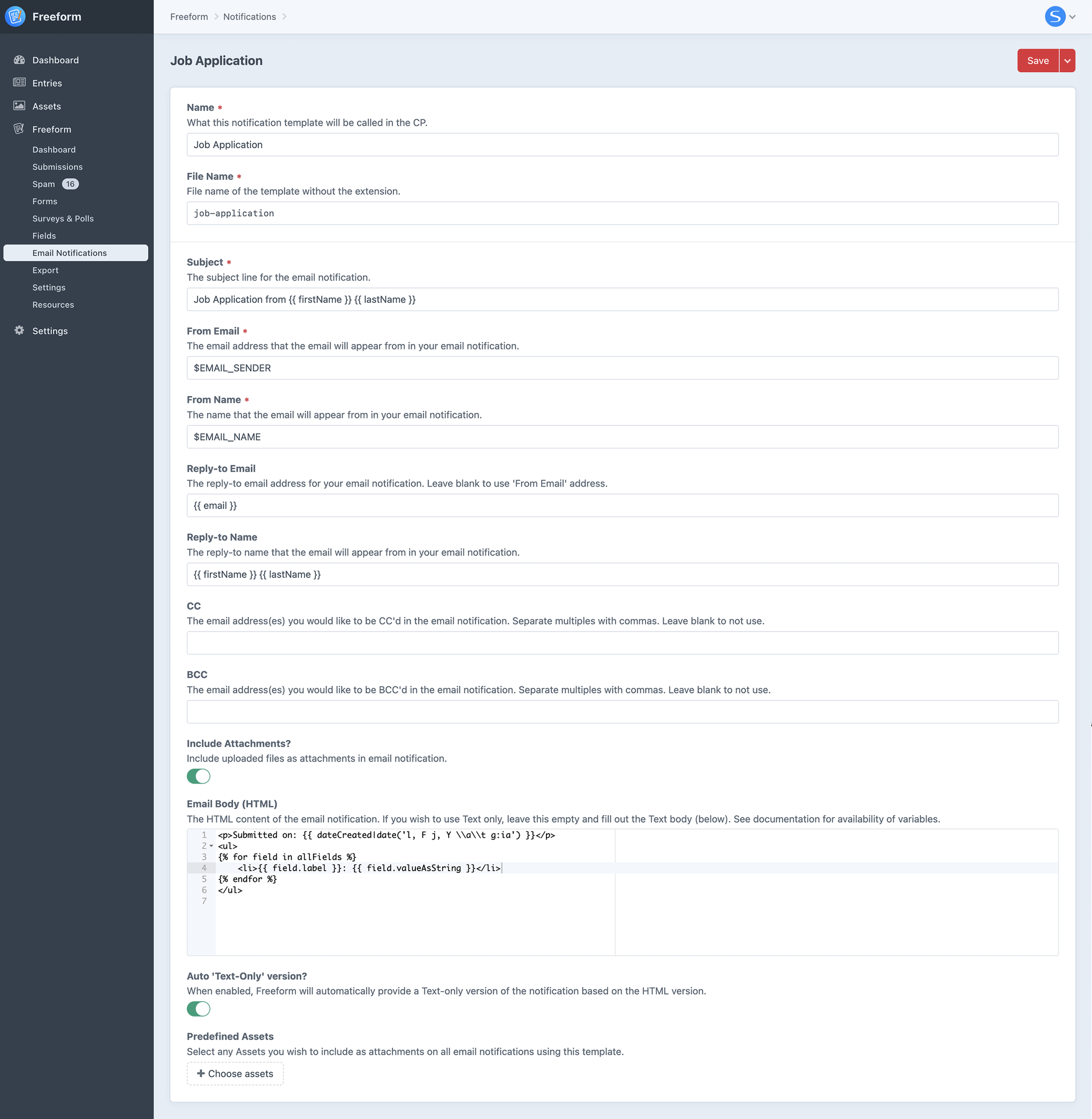Click the Notifications breadcrumb link

249,17
